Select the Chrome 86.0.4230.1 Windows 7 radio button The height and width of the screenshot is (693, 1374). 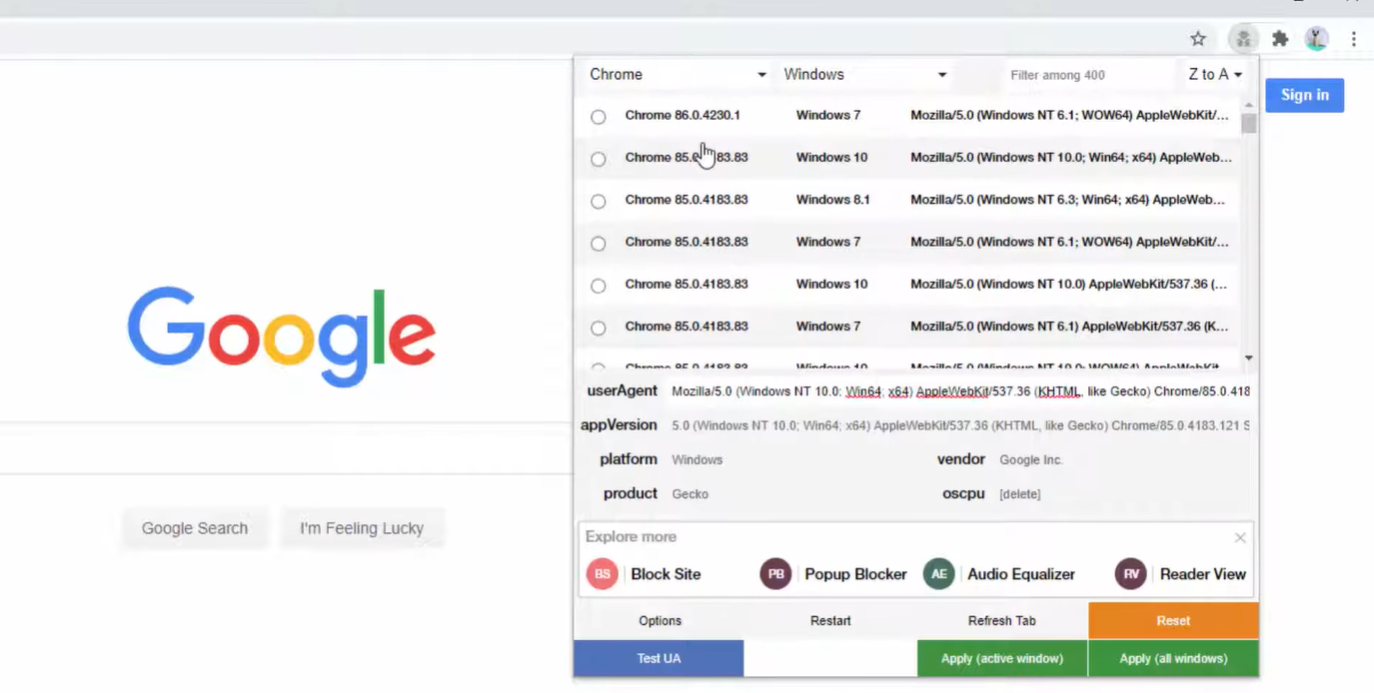pyautogui.click(x=598, y=117)
